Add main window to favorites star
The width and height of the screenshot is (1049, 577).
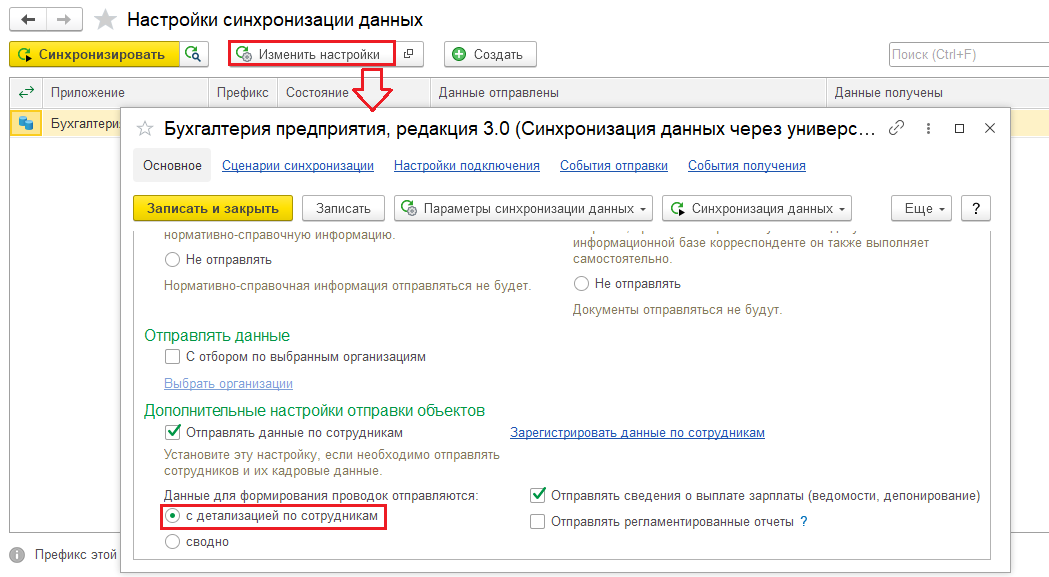click(x=105, y=19)
